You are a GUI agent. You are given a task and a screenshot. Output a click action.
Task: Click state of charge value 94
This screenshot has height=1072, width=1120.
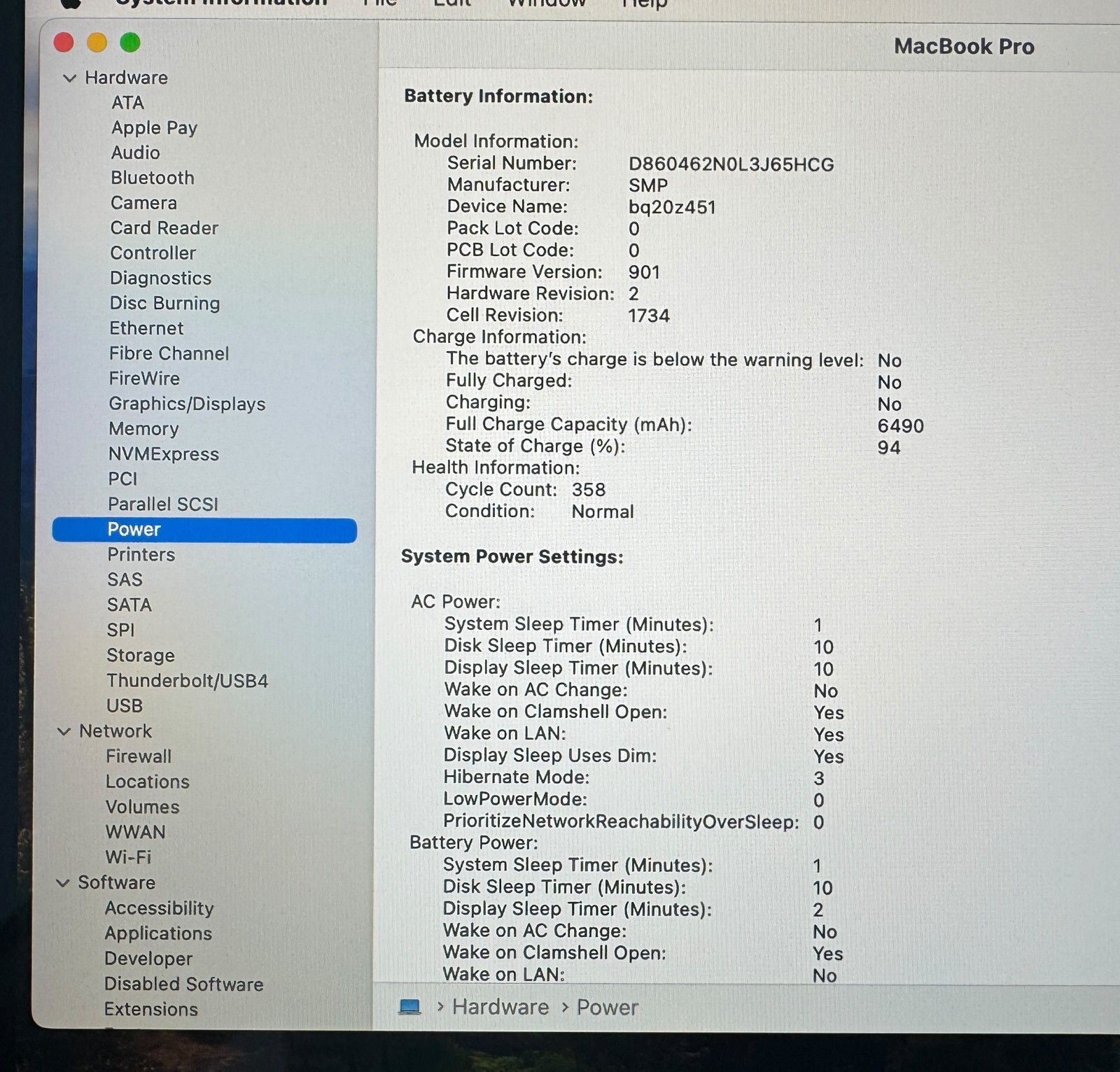click(889, 447)
